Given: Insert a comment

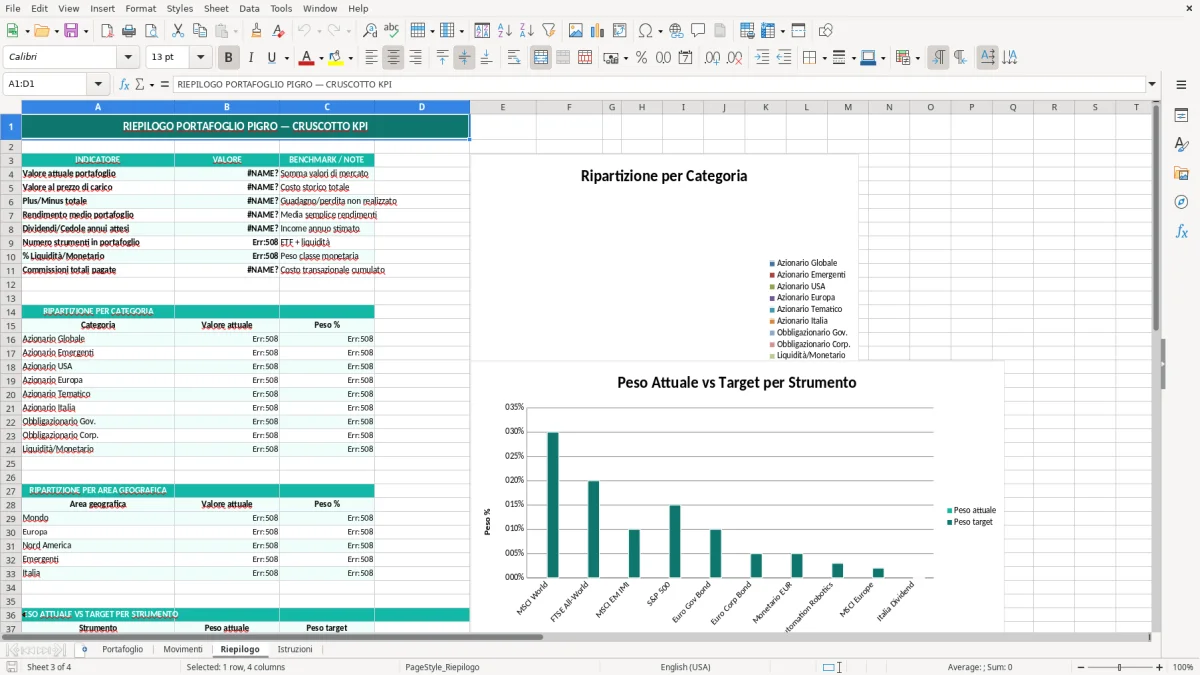Looking at the screenshot, I should 698,31.
